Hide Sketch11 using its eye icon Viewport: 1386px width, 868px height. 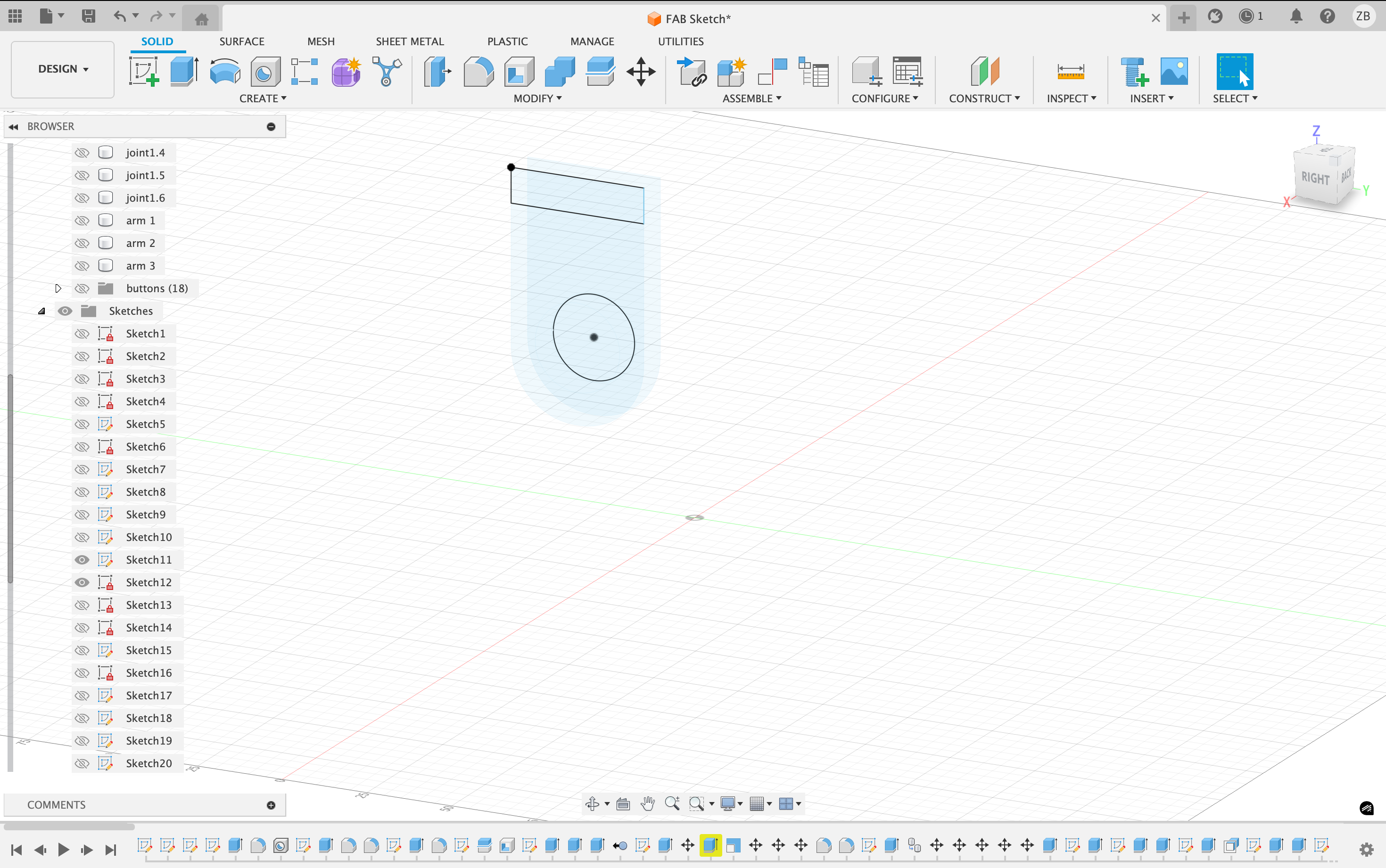pos(82,560)
